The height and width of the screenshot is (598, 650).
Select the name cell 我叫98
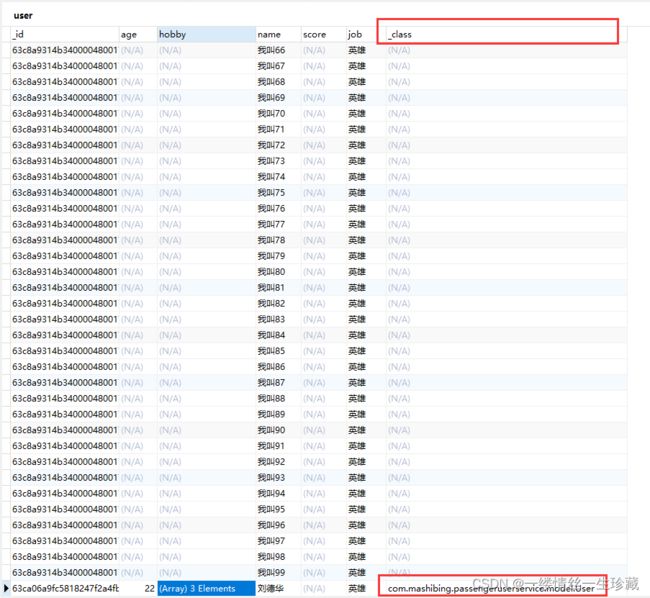pos(278,556)
